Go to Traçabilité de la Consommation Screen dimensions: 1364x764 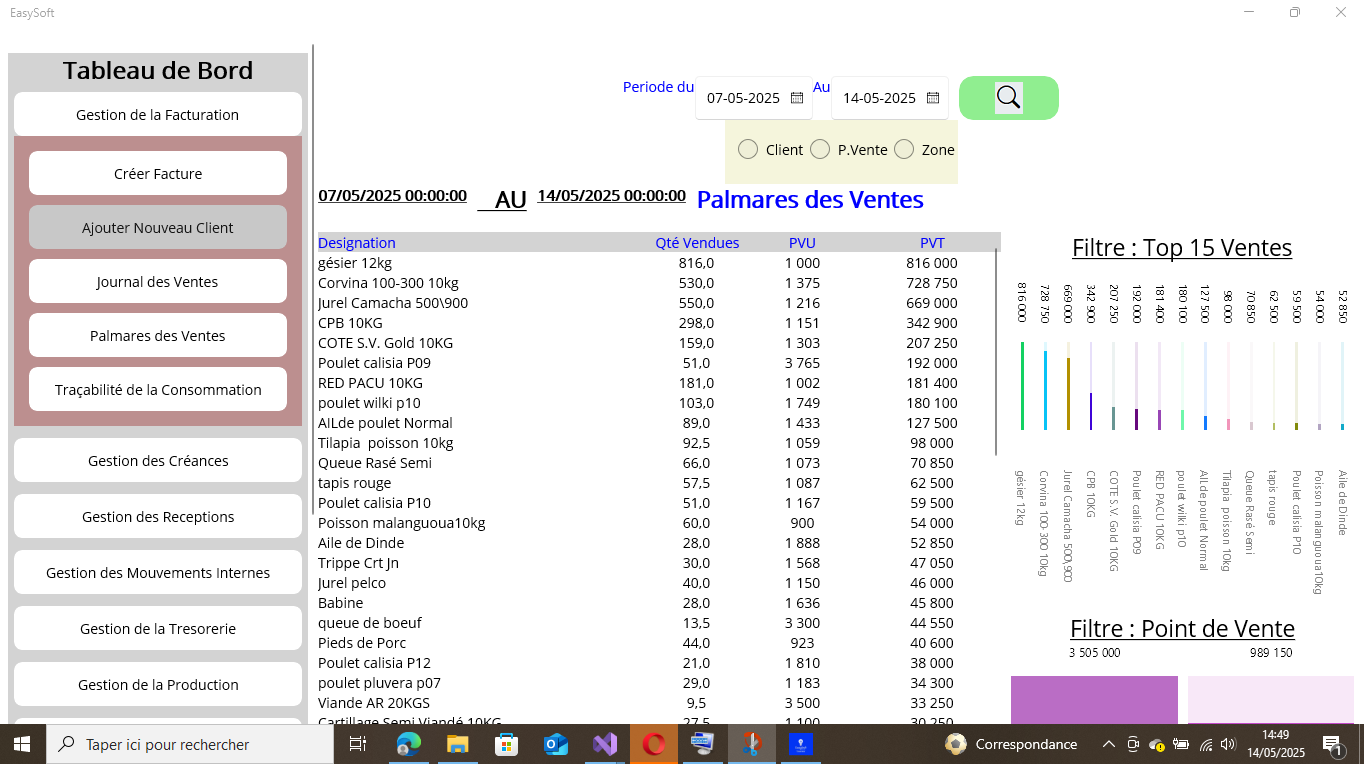click(158, 390)
